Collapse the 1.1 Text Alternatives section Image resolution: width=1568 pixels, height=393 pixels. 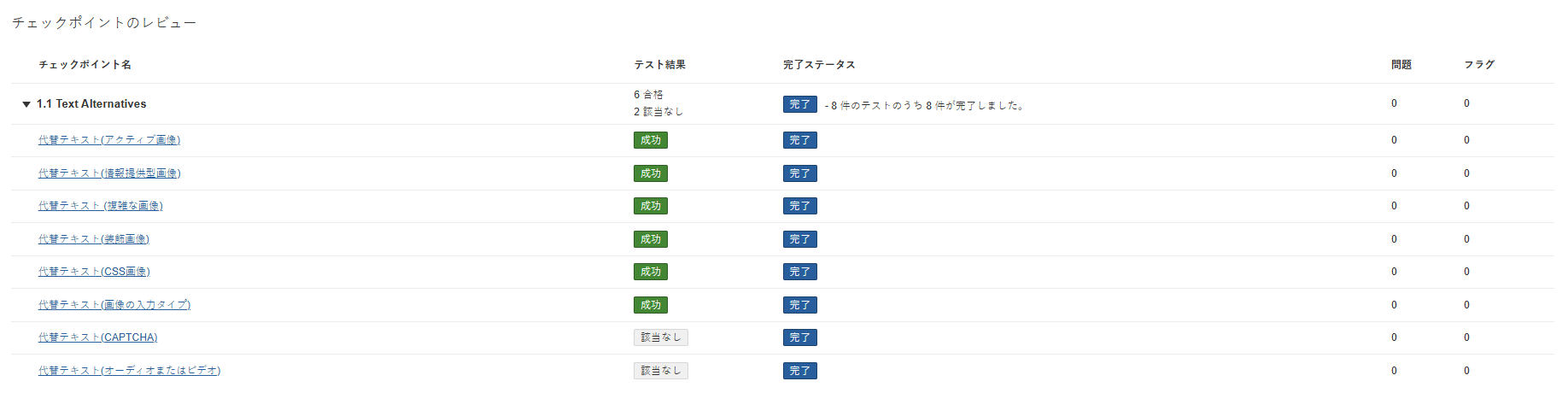click(26, 104)
